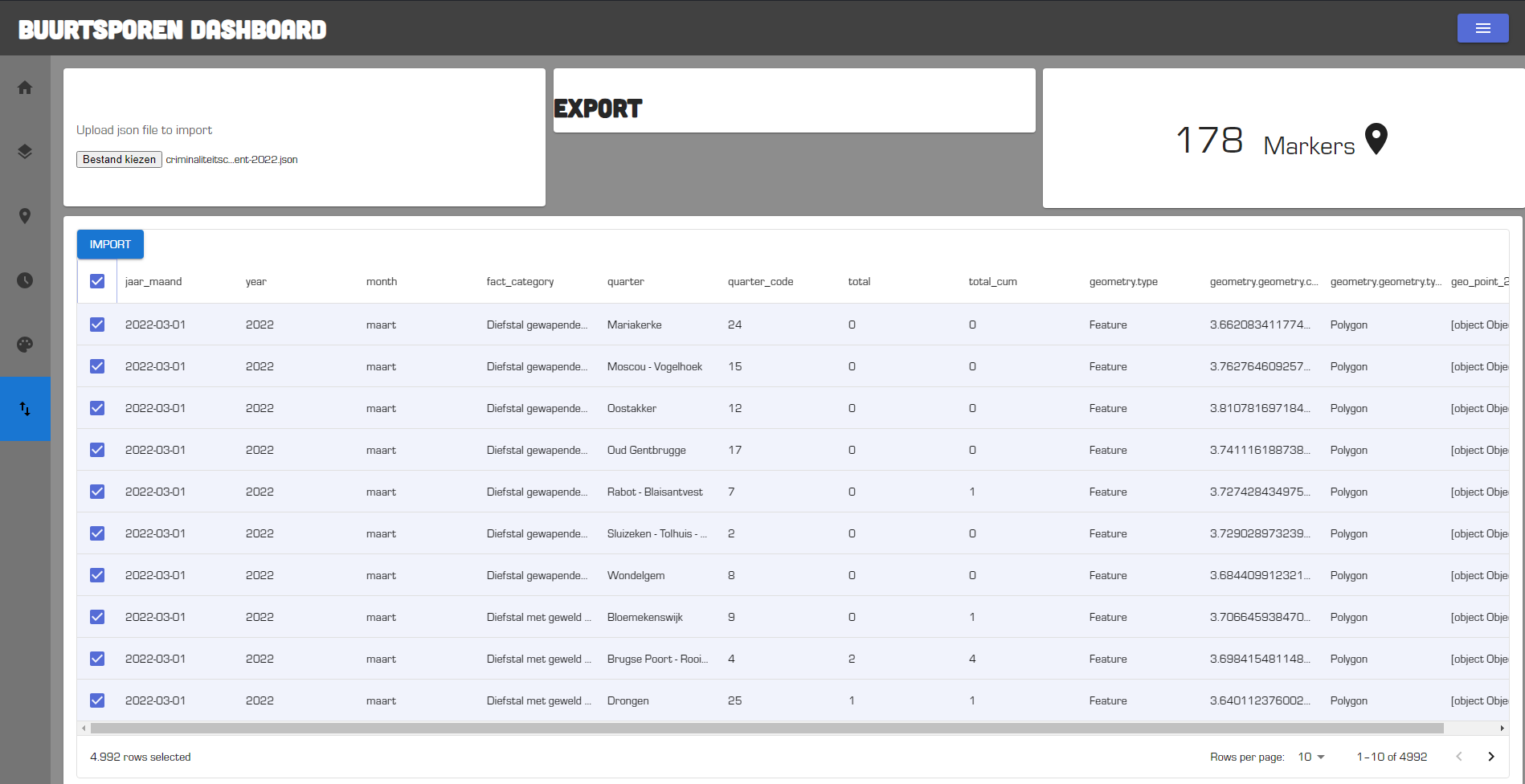Screen dimensions: 1525x784
Task: Click the selected file name criminaliteitsc...ent-2022.json
Action: [232, 160]
